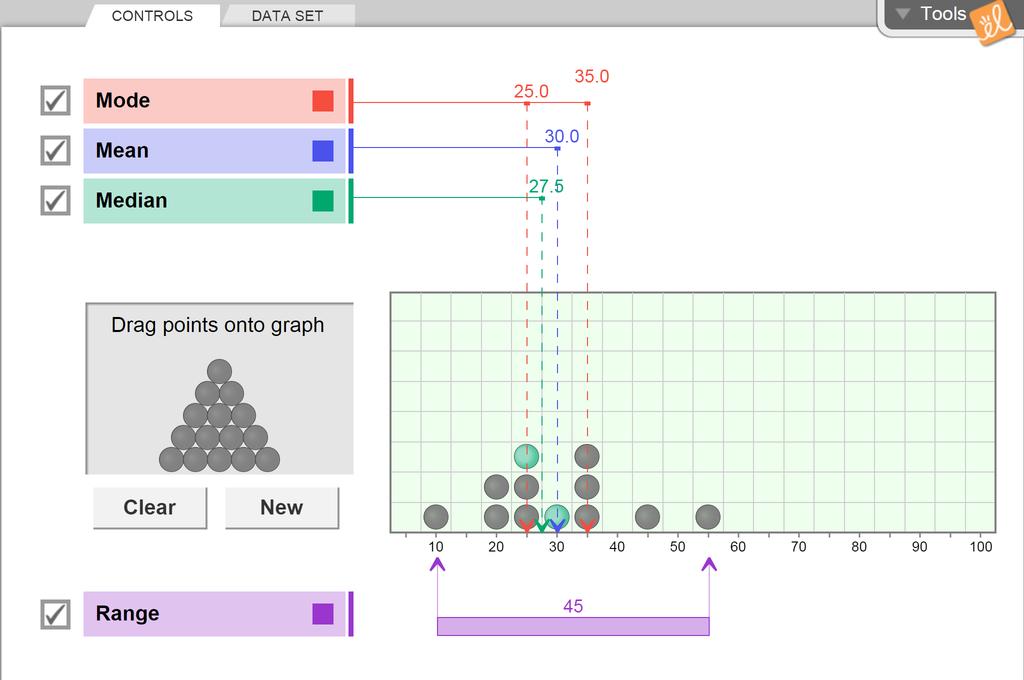The image size is (1024, 680).
Task: Select the gray data point at 55
Action: (708, 517)
